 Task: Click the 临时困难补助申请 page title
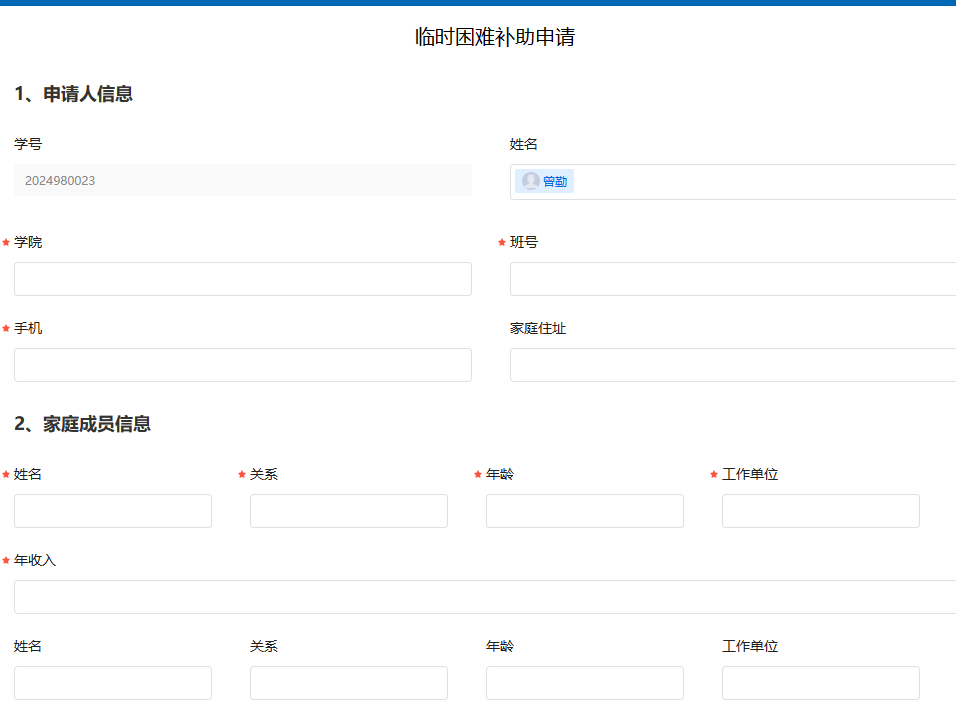point(494,37)
